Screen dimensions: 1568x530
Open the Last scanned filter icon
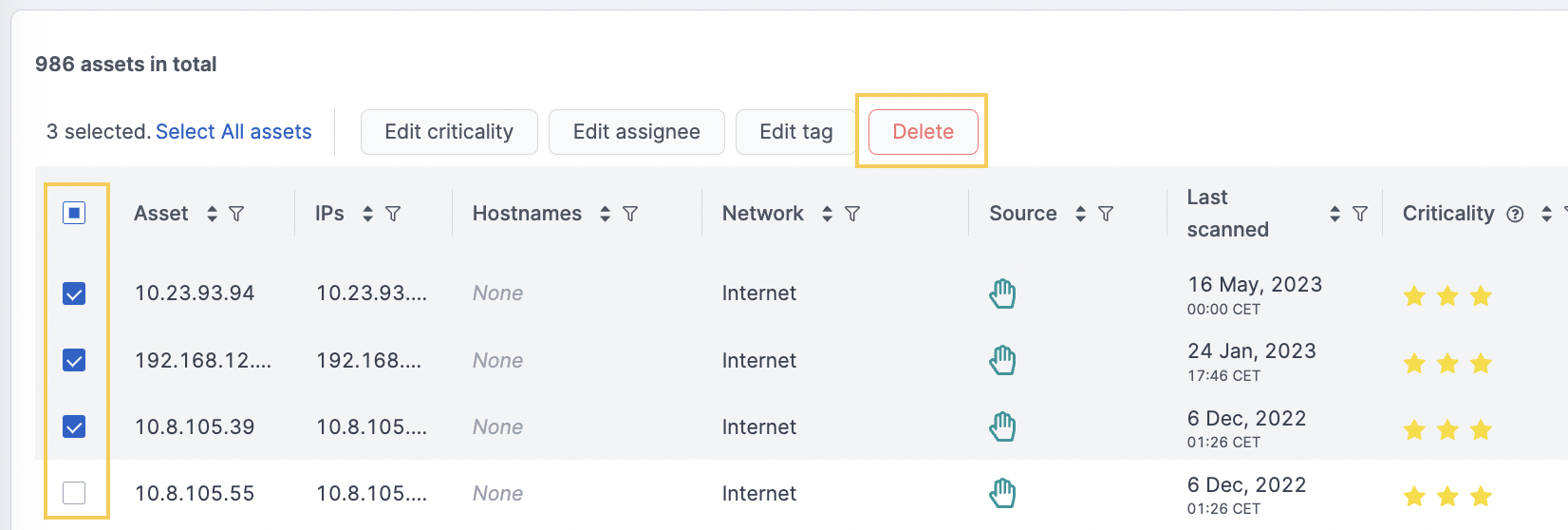[1360, 214]
